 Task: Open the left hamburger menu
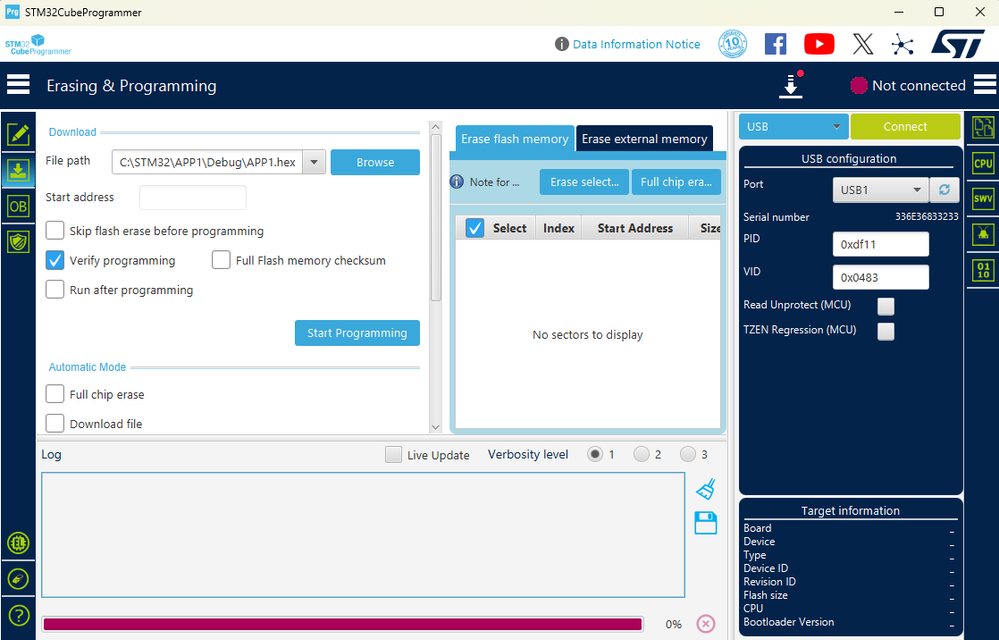point(18,85)
